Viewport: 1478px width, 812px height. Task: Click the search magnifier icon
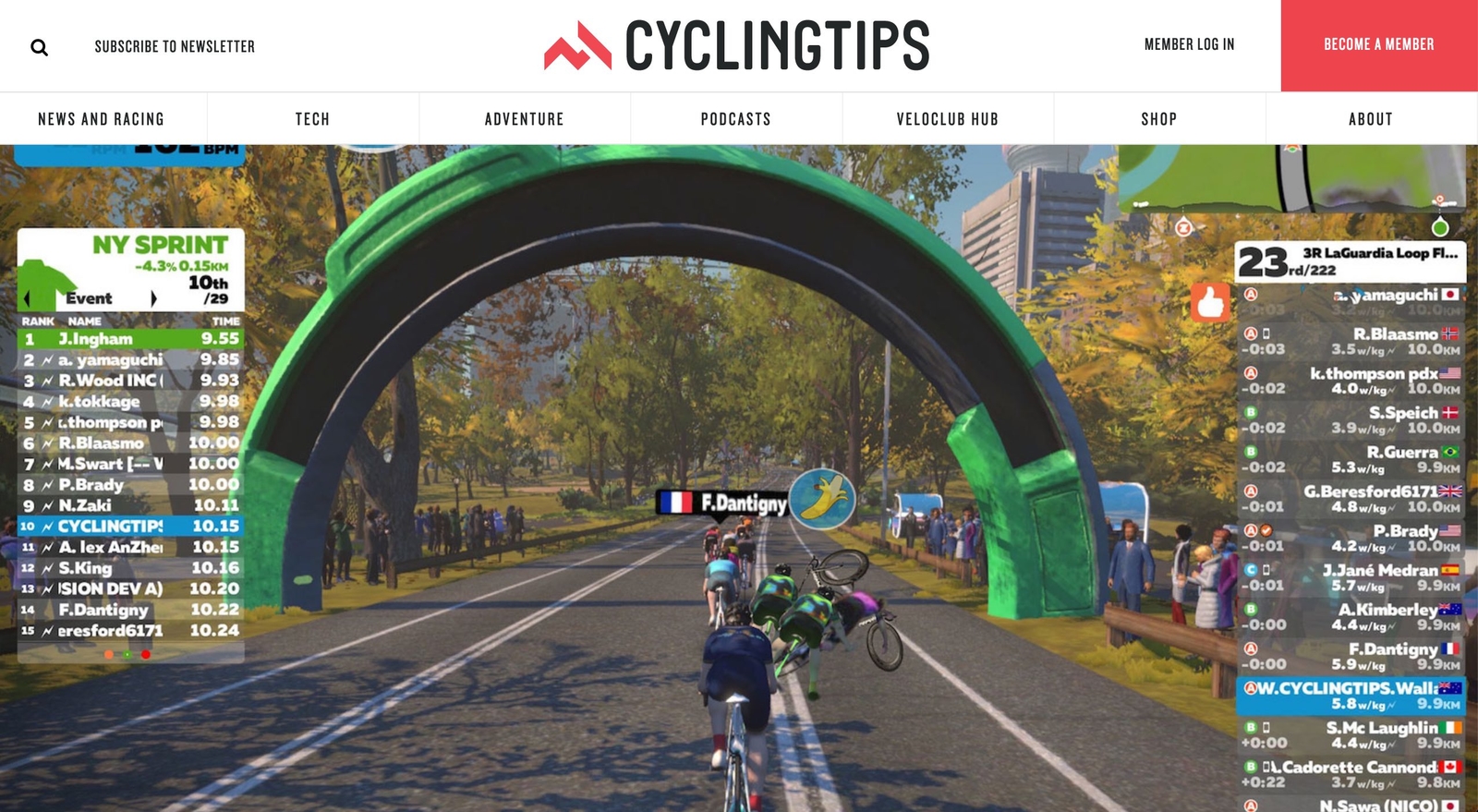(39, 47)
